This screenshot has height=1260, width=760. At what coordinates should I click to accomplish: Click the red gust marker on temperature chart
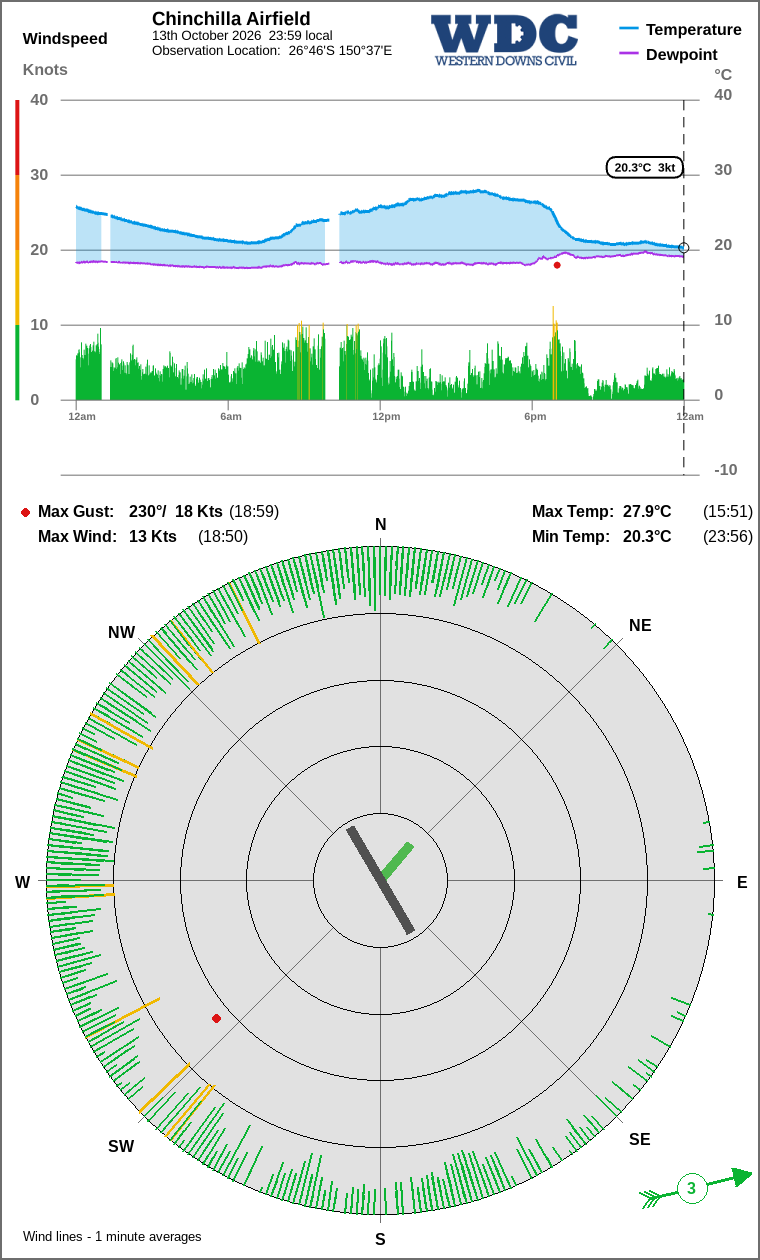click(x=557, y=265)
